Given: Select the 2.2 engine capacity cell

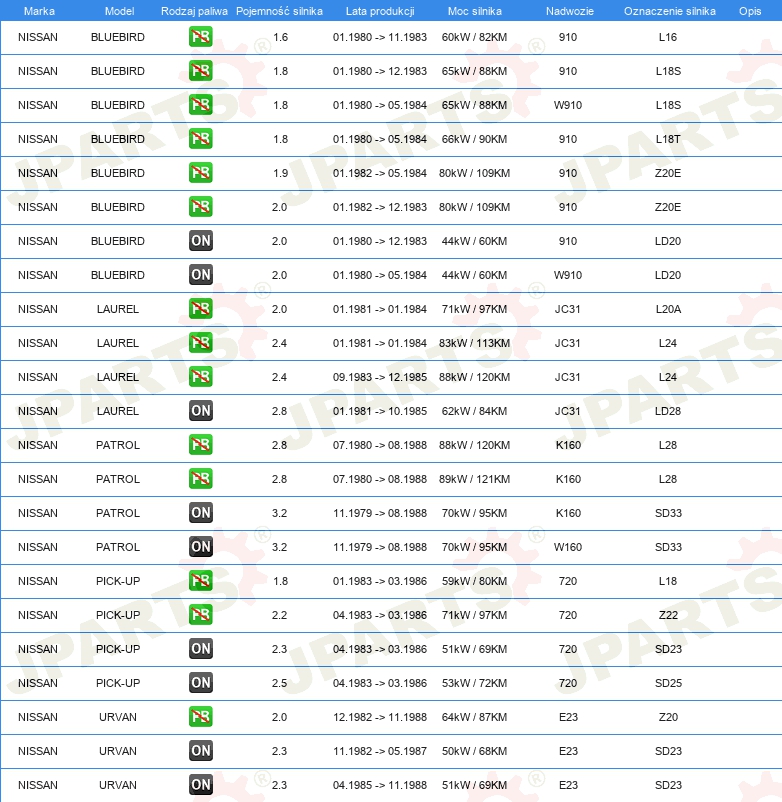Looking at the screenshot, I should click(x=279, y=615).
